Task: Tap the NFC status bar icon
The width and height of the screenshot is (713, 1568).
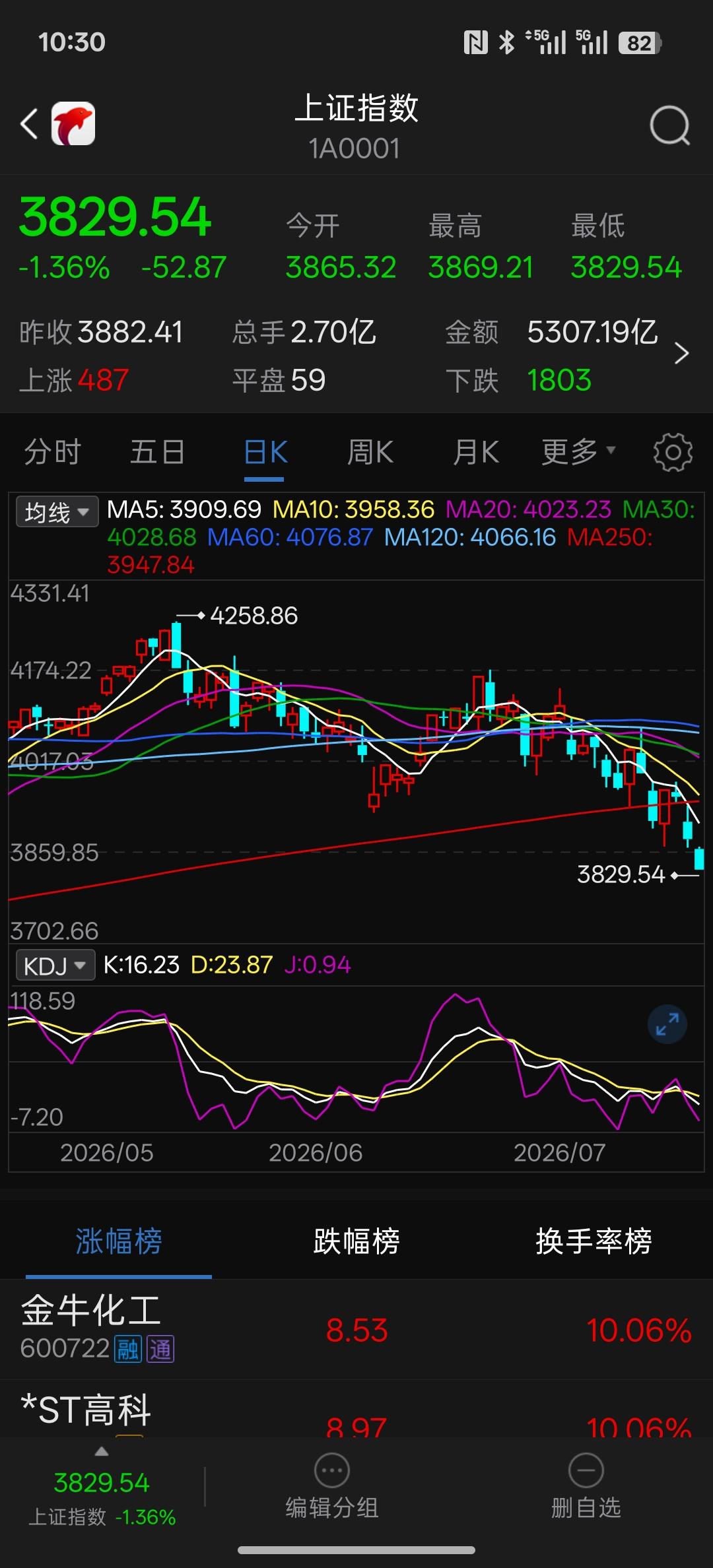Action: tap(475, 43)
